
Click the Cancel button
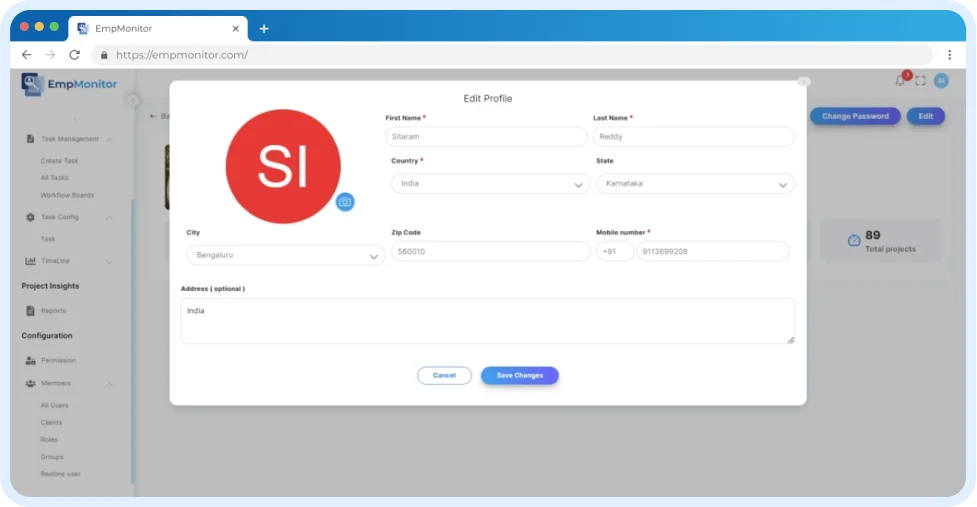click(444, 375)
